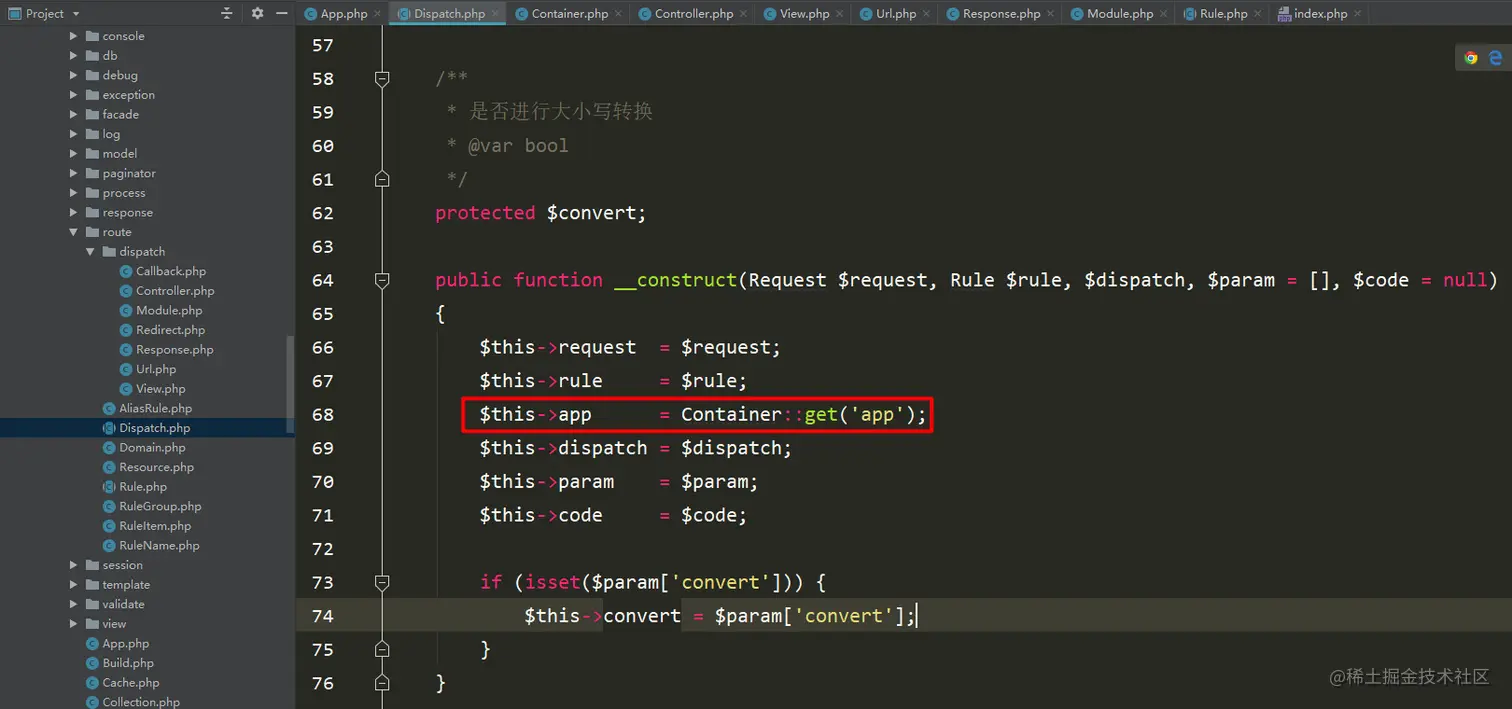This screenshot has width=1512, height=709.
Task: Click 'isset' on line 73
Action: 553,582
